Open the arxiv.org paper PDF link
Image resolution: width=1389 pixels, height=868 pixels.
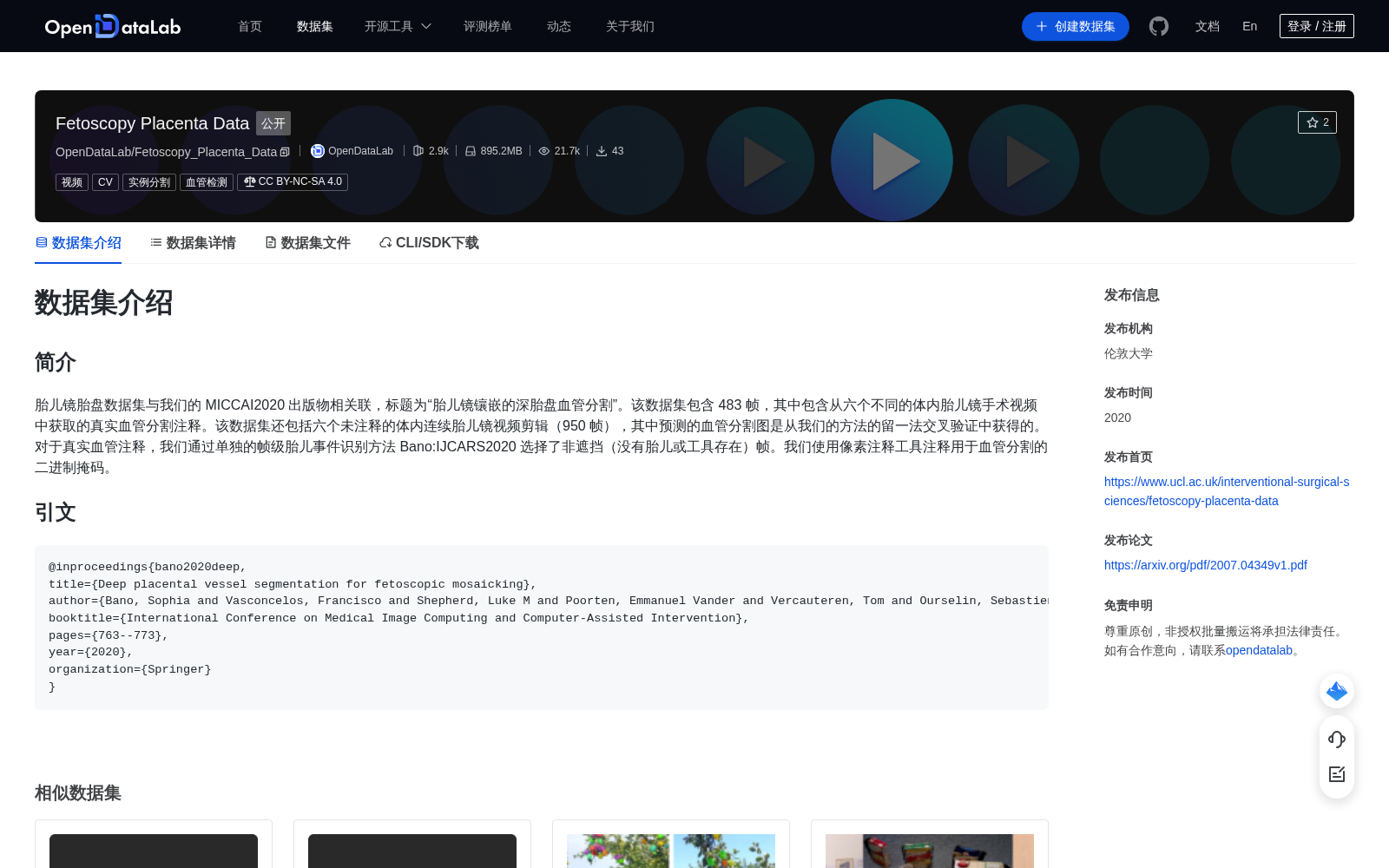tap(1206, 565)
